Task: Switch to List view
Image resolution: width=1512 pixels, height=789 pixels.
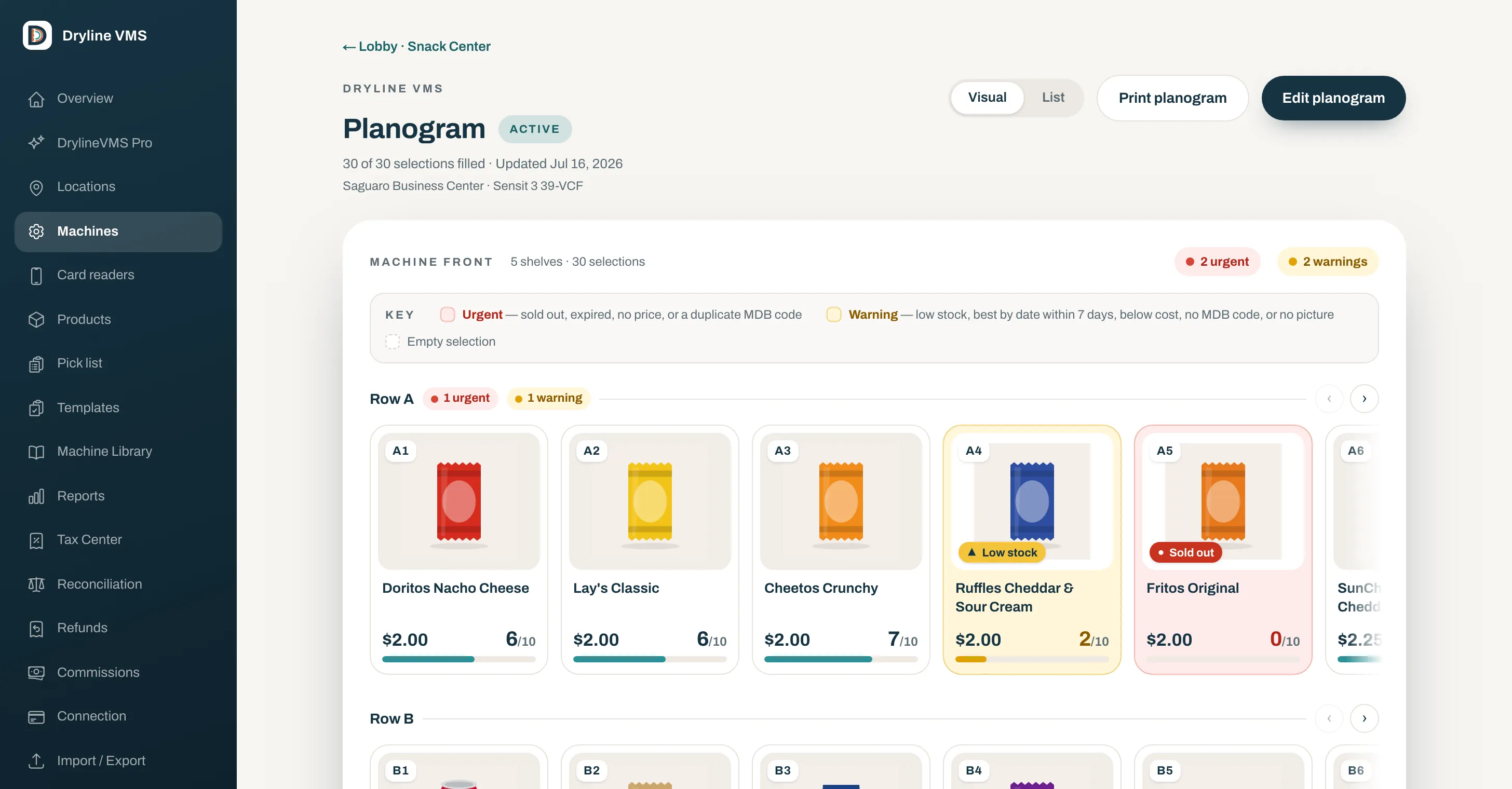Action: [1052, 98]
